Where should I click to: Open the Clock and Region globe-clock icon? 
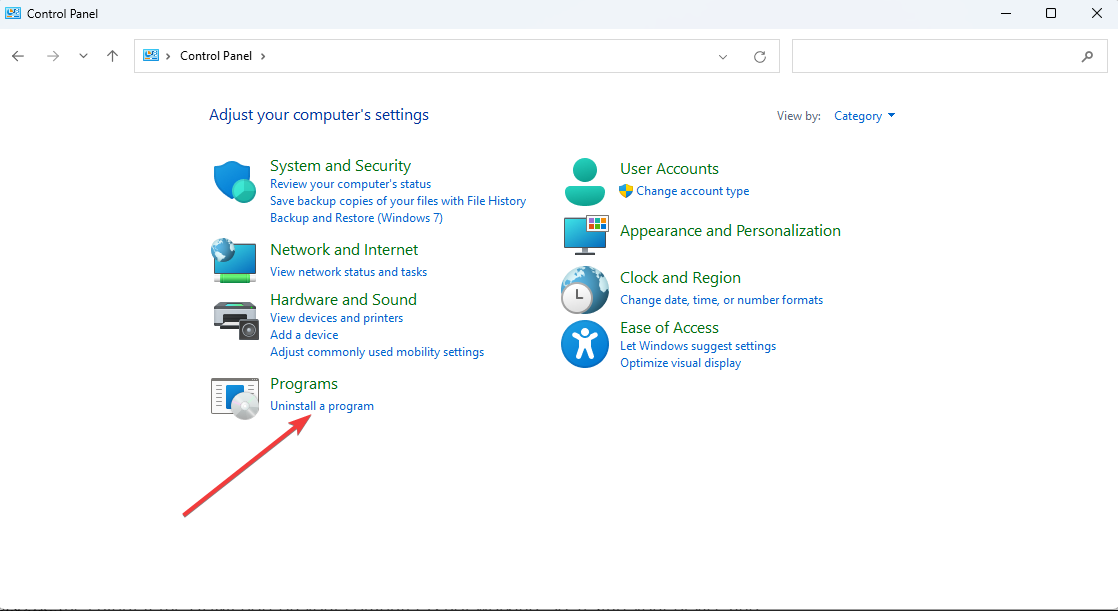click(x=585, y=290)
